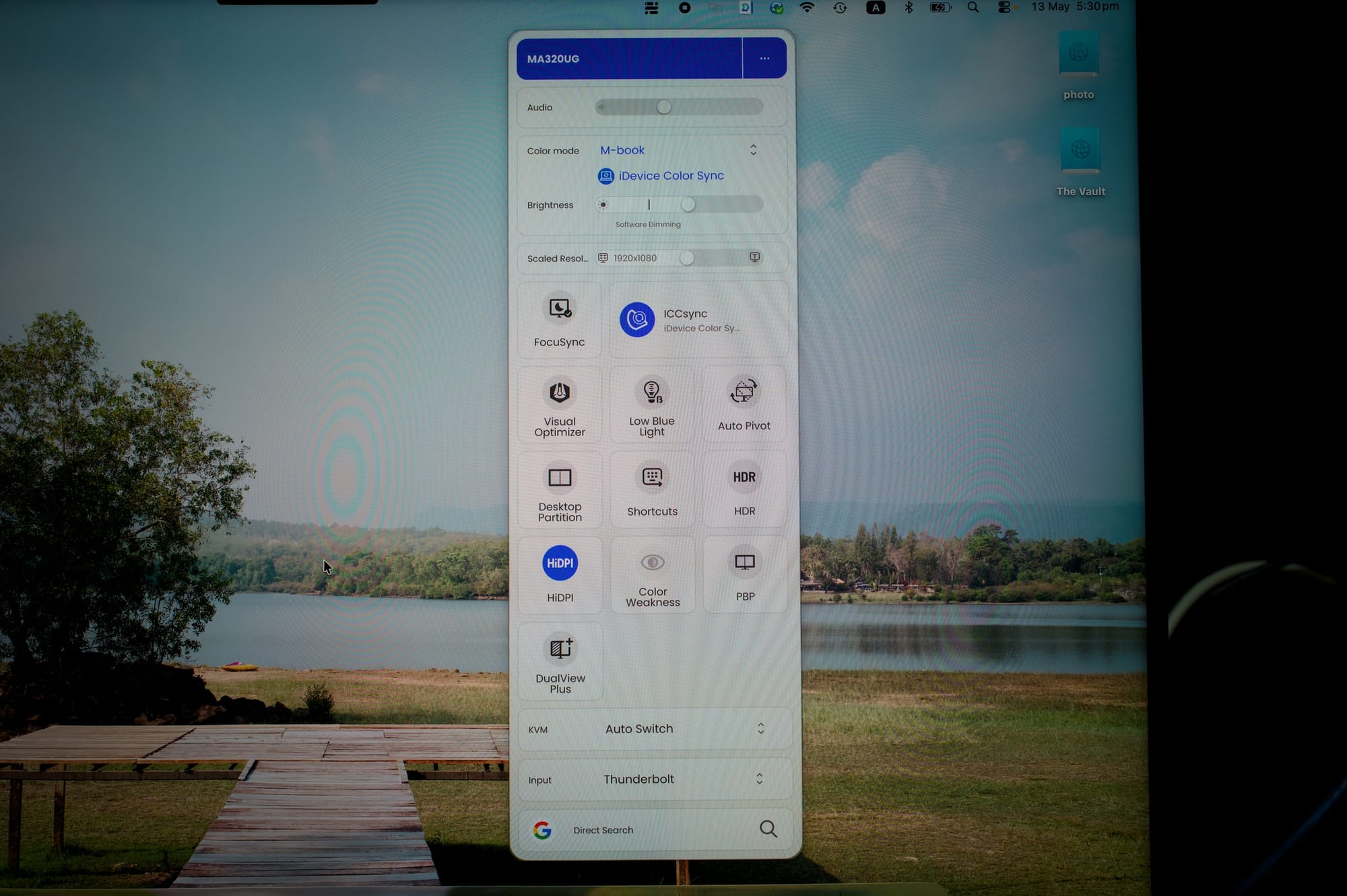Open Desktop Partition settings
Screen dimensions: 1347x896
click(559, 491)
